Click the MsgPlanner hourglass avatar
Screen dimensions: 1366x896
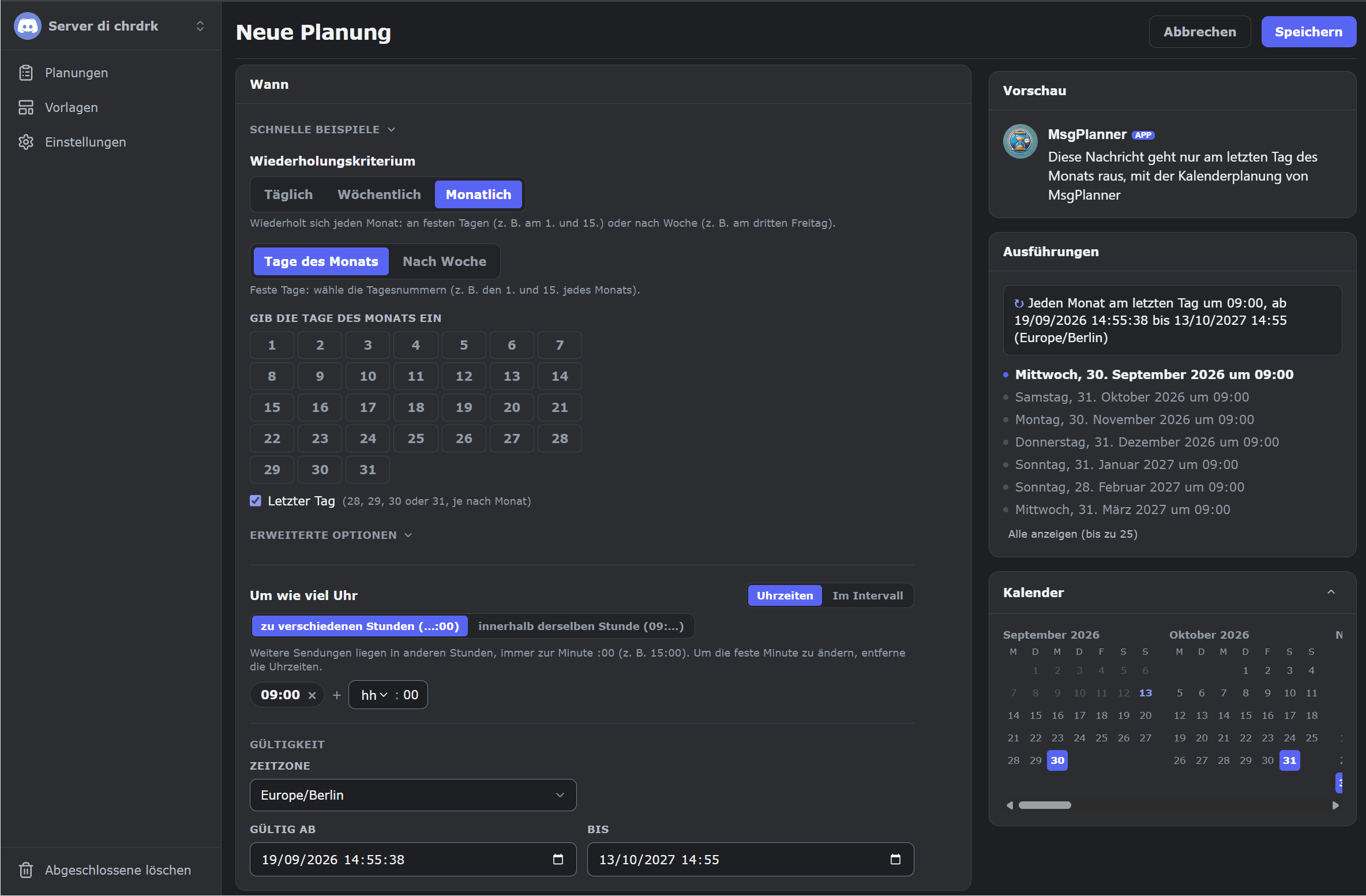1020,141
